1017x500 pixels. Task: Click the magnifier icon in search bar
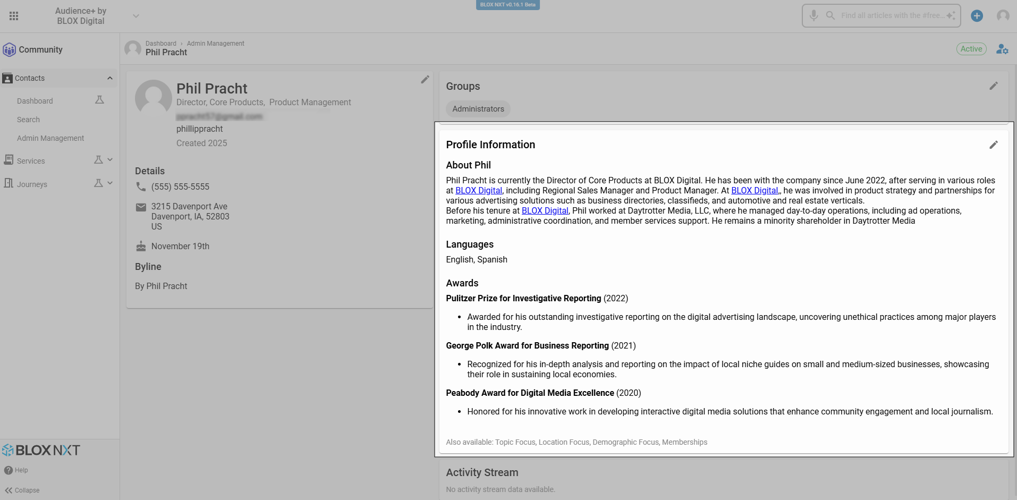tap(830, 16)
